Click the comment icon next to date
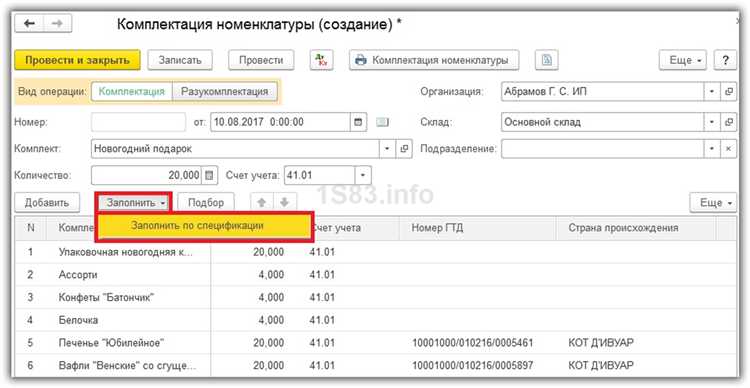Image resolution: width=750 pixels, height=388 pixels. tap(382, 122)
